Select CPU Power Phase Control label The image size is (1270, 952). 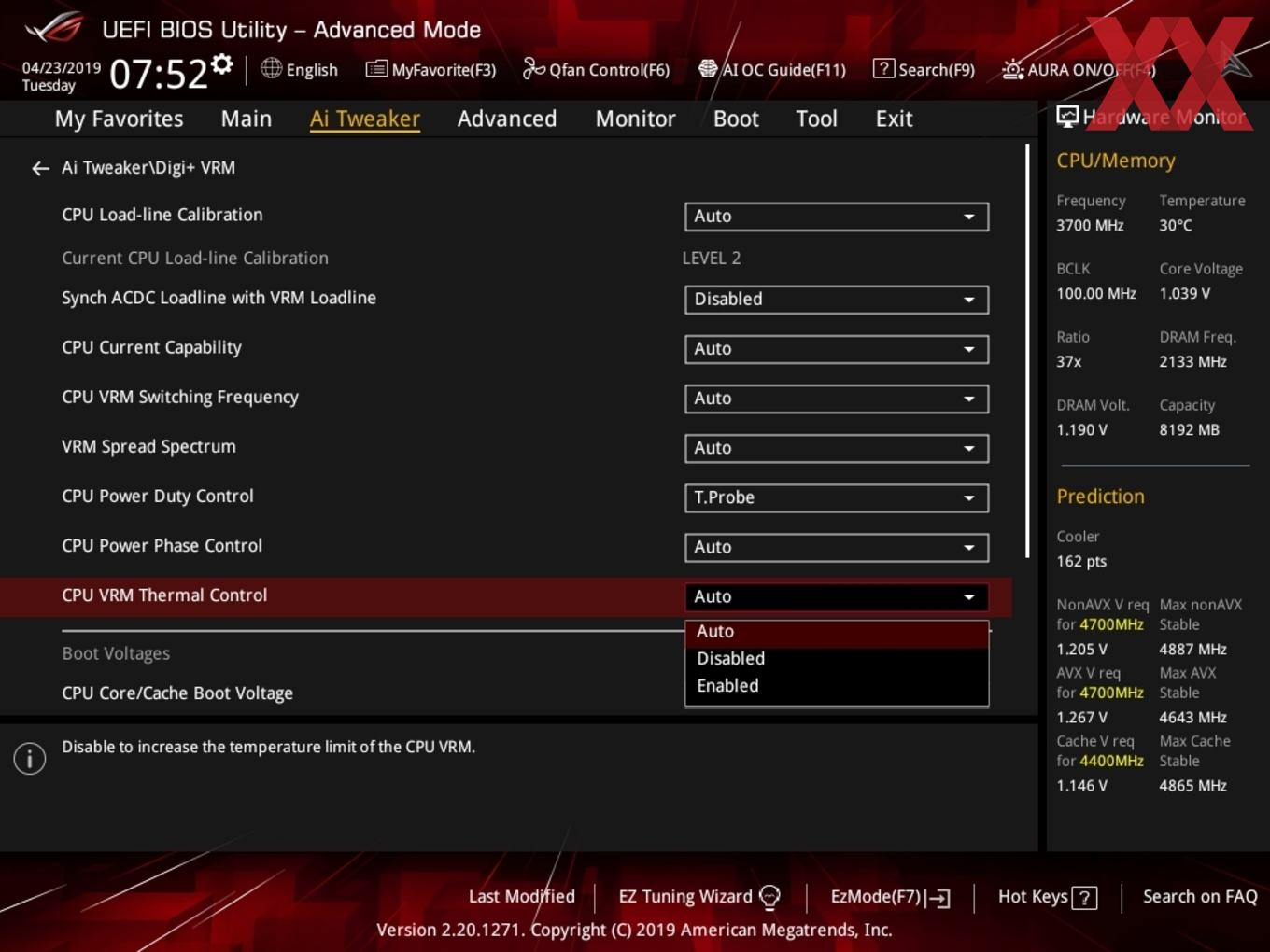162,545
